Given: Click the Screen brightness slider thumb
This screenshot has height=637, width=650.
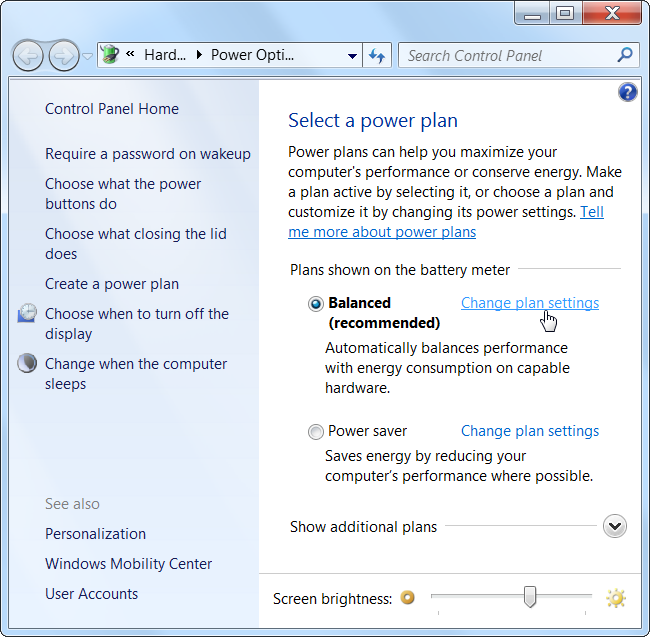Looking at the screenshot, I should click(x=529, y=597).
